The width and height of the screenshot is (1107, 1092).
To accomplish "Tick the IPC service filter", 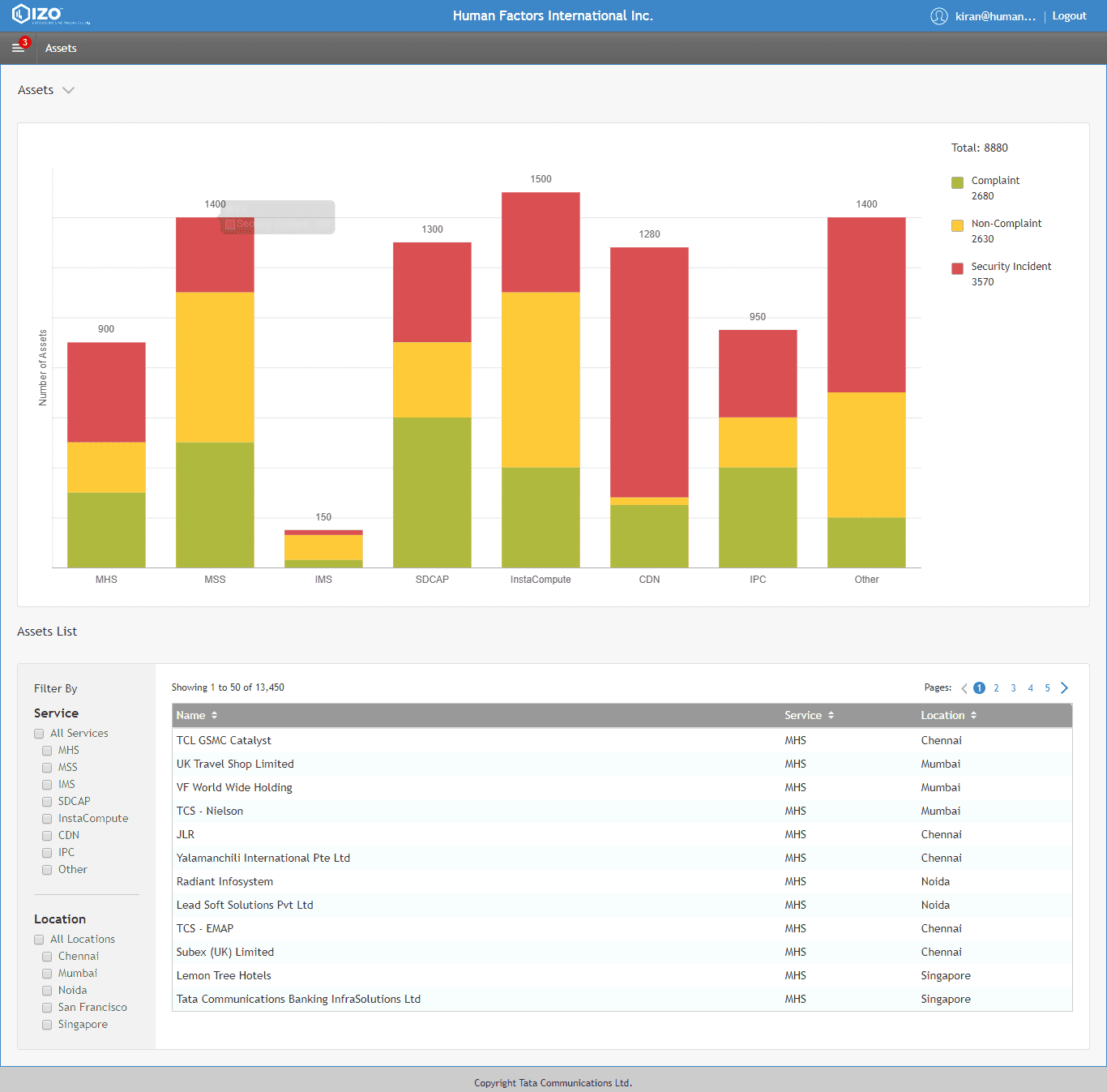I will click(47, 853).
